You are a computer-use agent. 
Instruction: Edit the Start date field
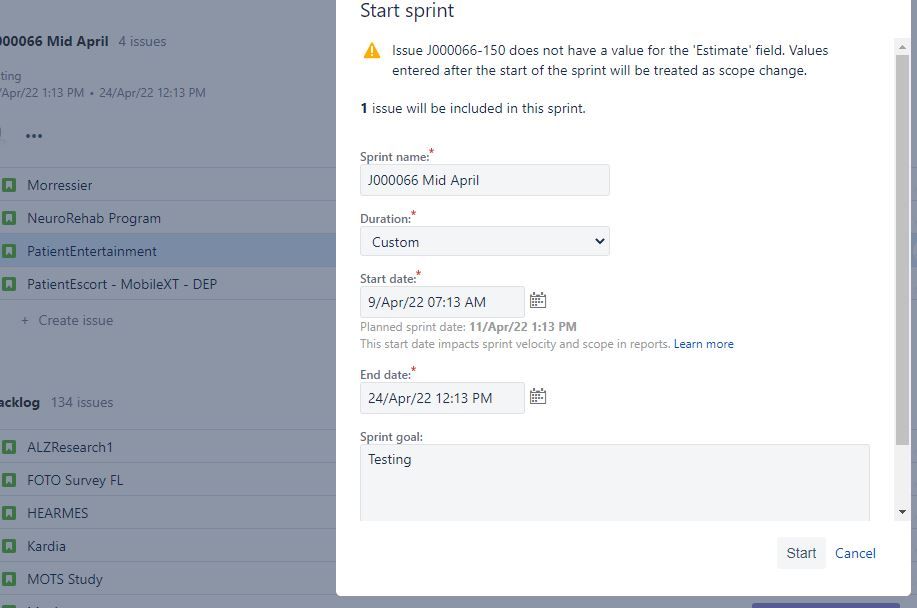click(442, 302)
